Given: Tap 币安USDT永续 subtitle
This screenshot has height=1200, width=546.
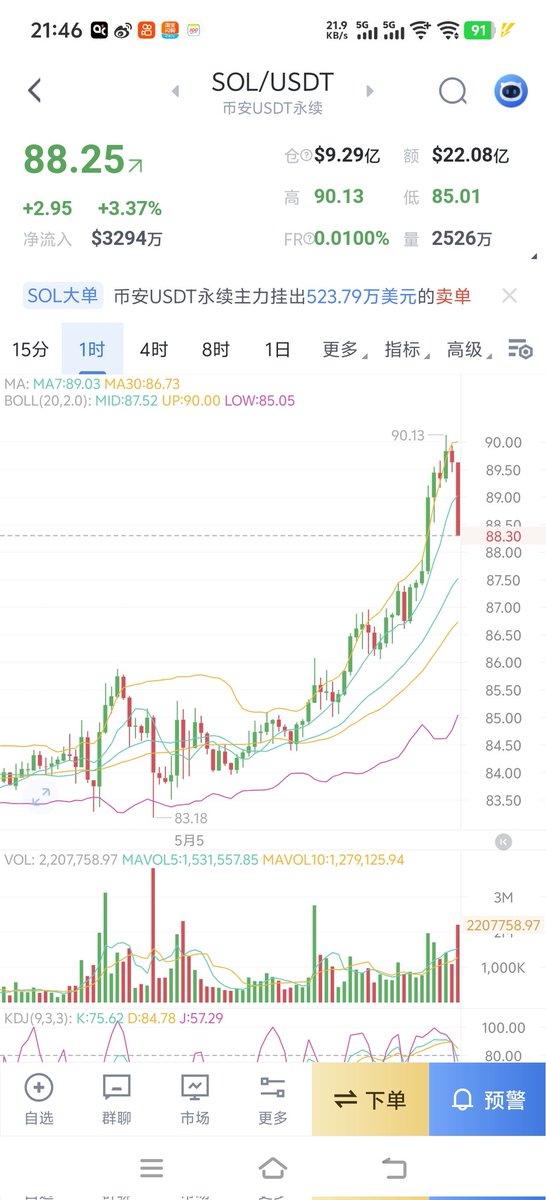Looking at the screenshot, I should click(x=272, y=108).
